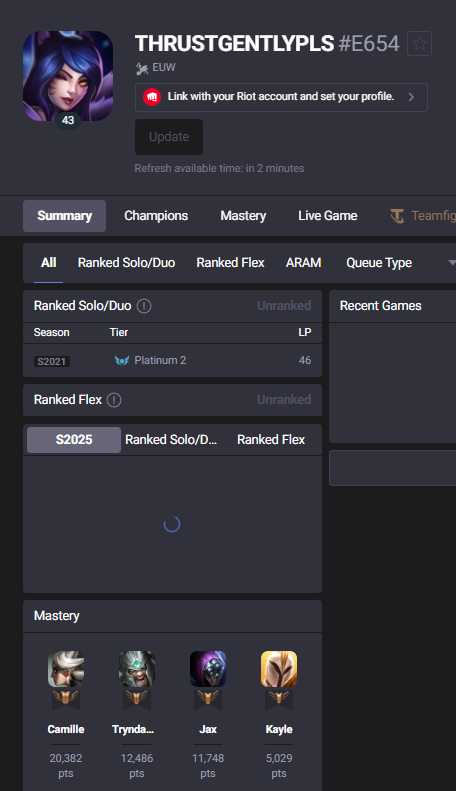Click the Jax champion icon

coord(208,669)
